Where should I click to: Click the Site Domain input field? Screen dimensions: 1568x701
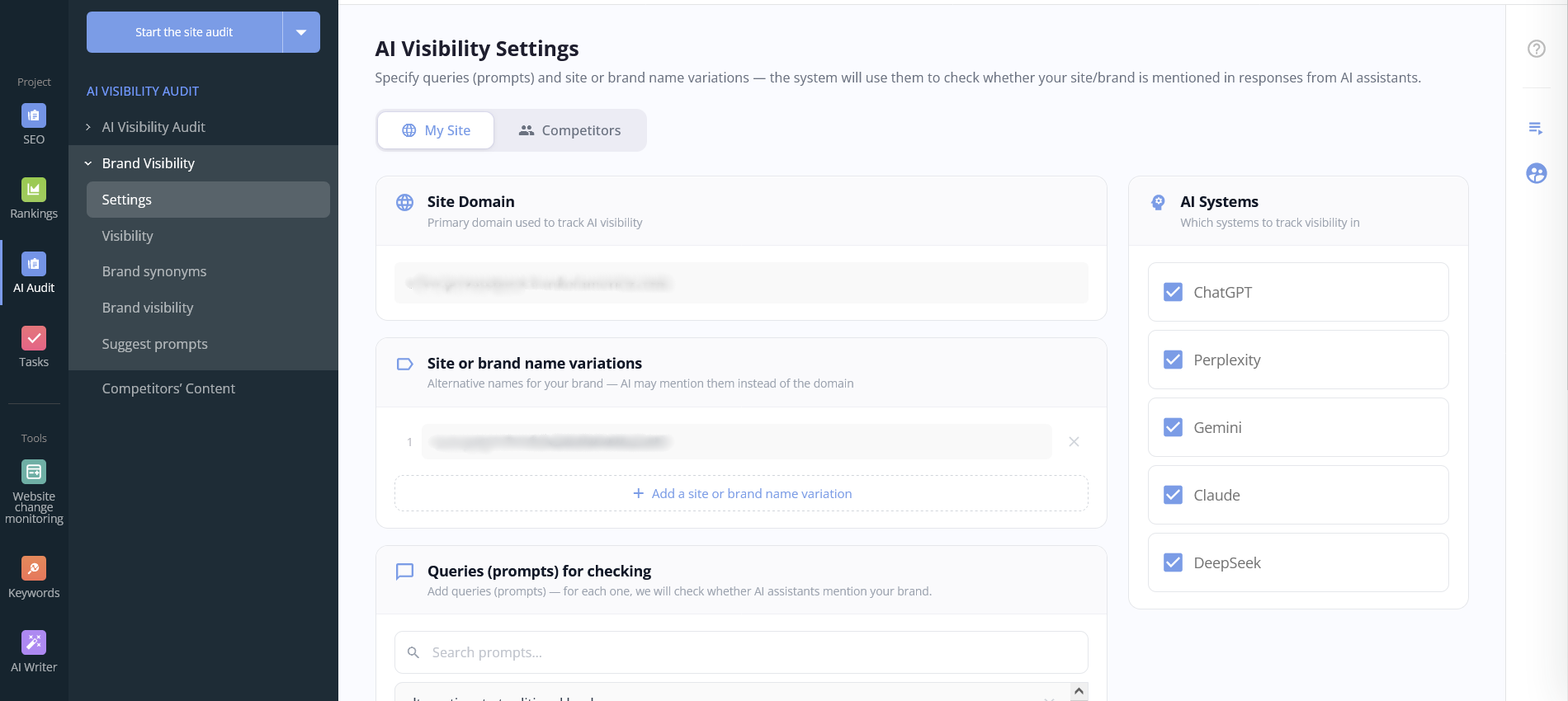(x=741, y=283)
